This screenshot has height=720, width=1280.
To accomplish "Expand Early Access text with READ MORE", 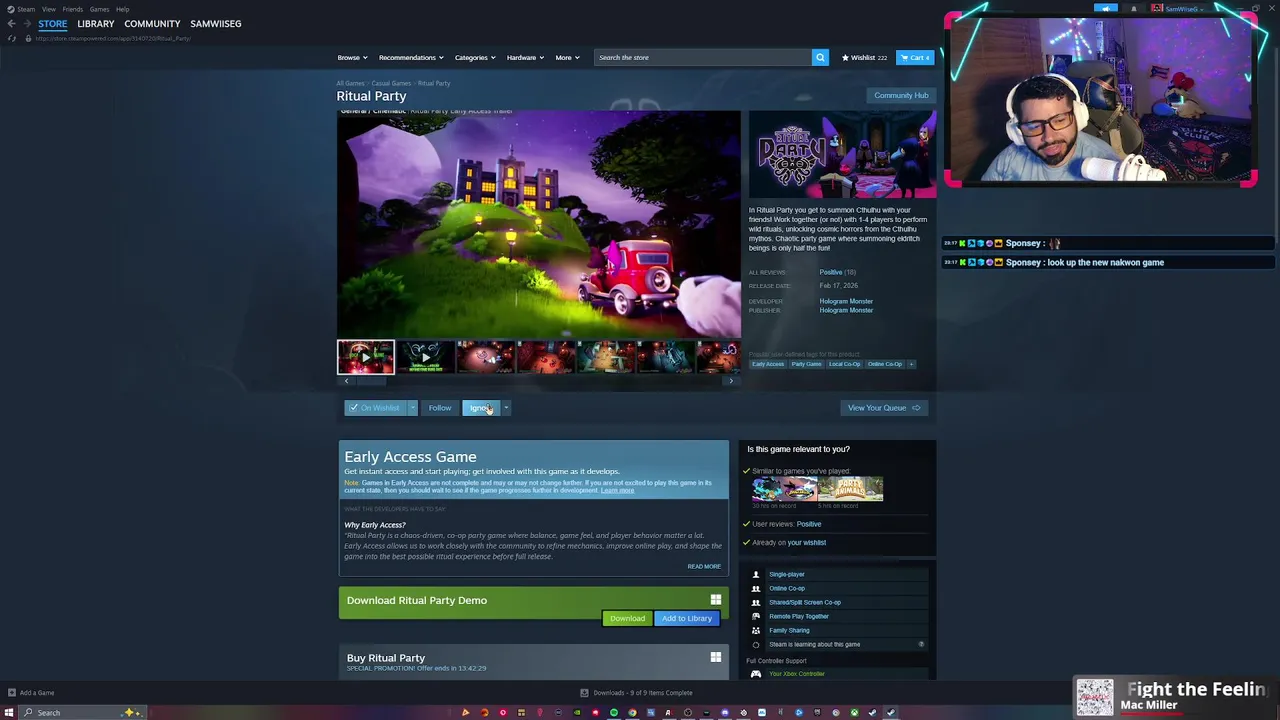I will click(x=704, y=566).
